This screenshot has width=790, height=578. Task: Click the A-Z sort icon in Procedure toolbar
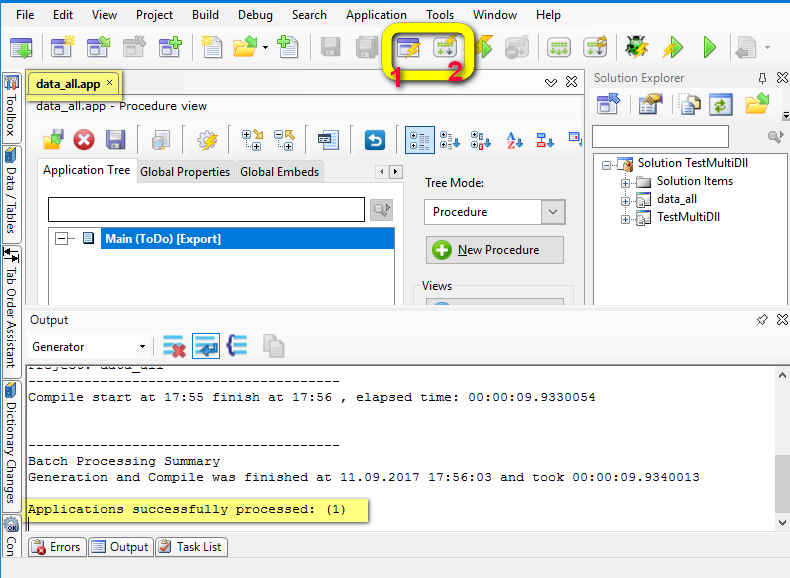click(514, 140)
